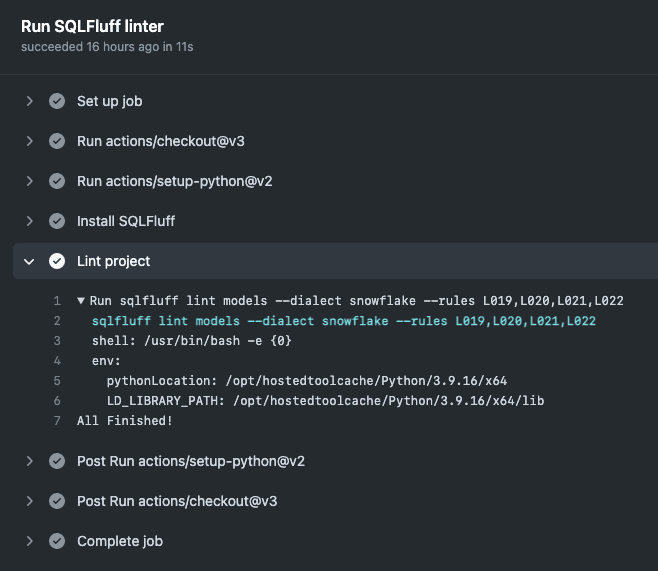Click Post Run setup-python success icon

(x=57, y=461)
